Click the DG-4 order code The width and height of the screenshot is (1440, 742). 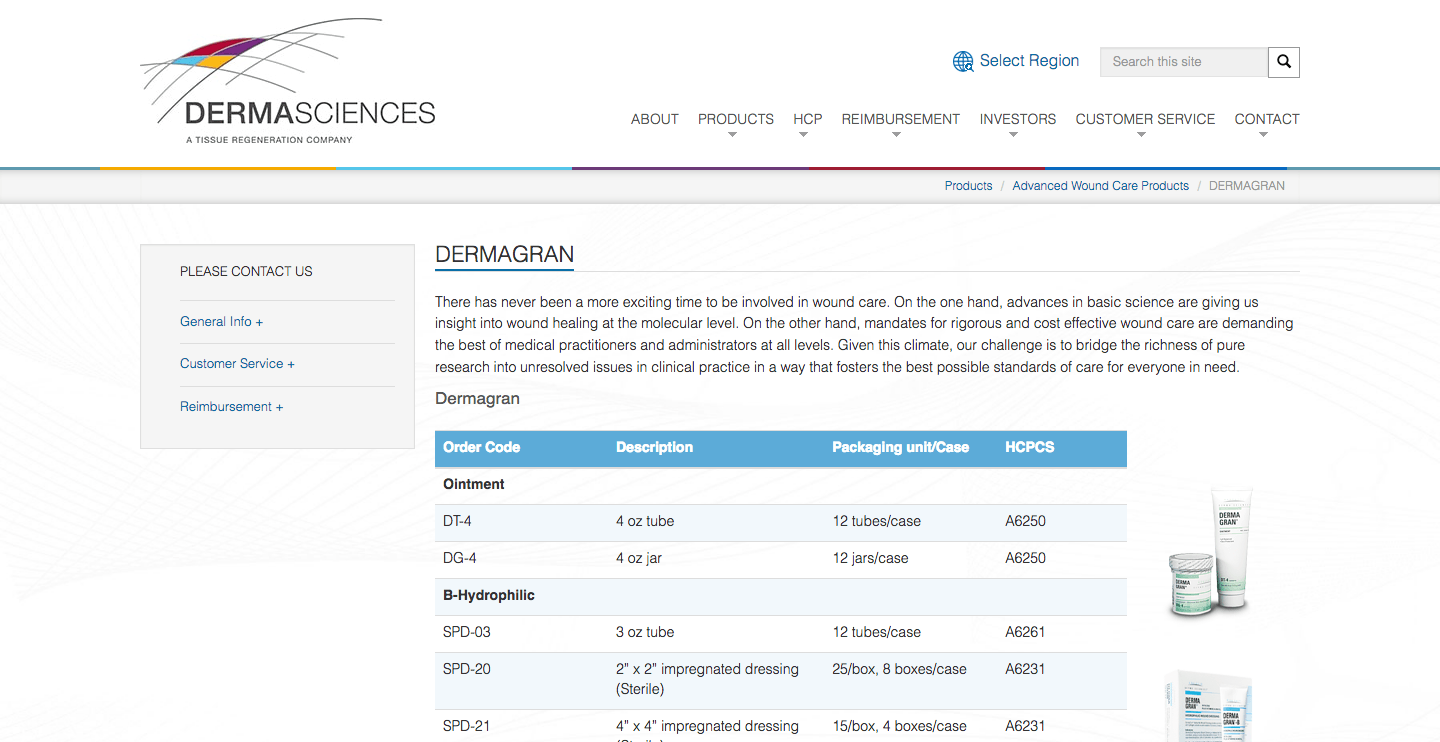pos(458,558)
